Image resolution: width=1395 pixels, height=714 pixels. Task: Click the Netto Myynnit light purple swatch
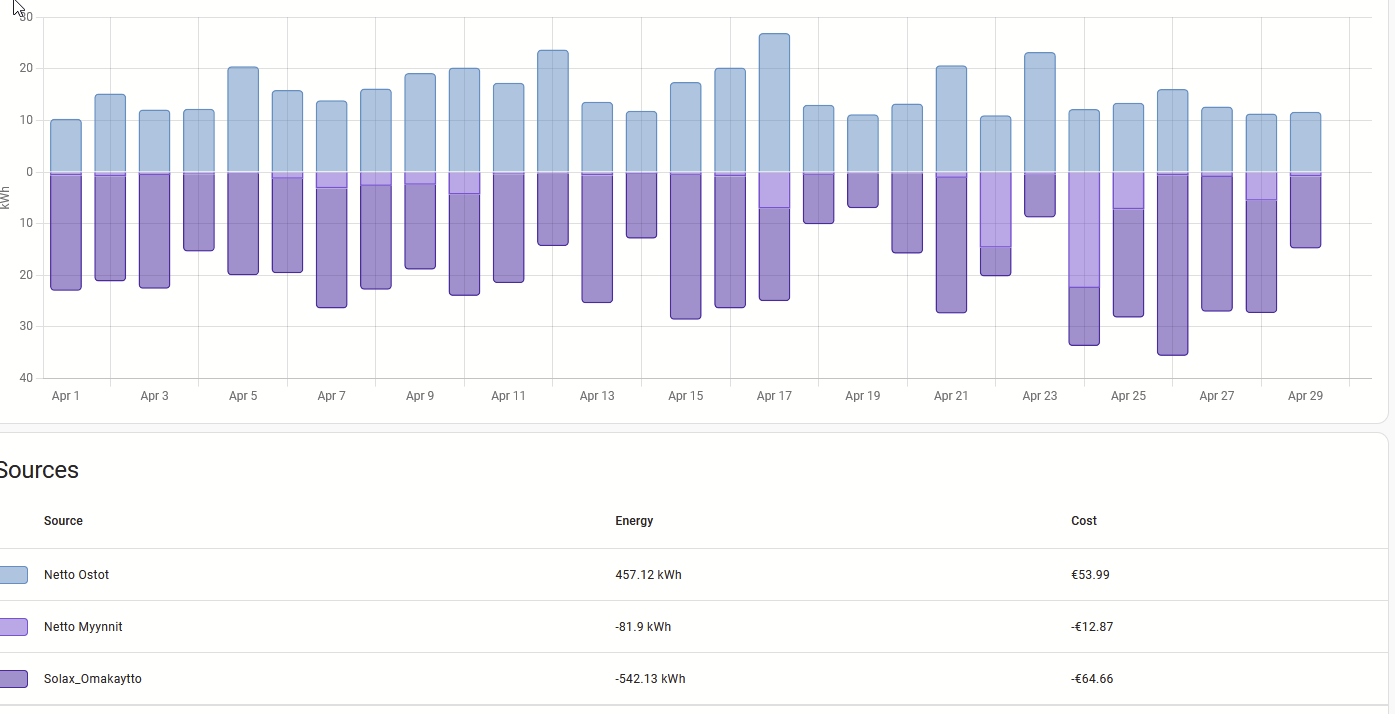tap(13, 627)
